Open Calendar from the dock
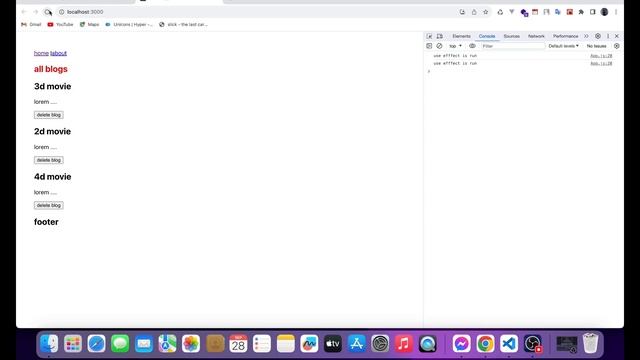640x360 pixels. [x=238, y=344]
